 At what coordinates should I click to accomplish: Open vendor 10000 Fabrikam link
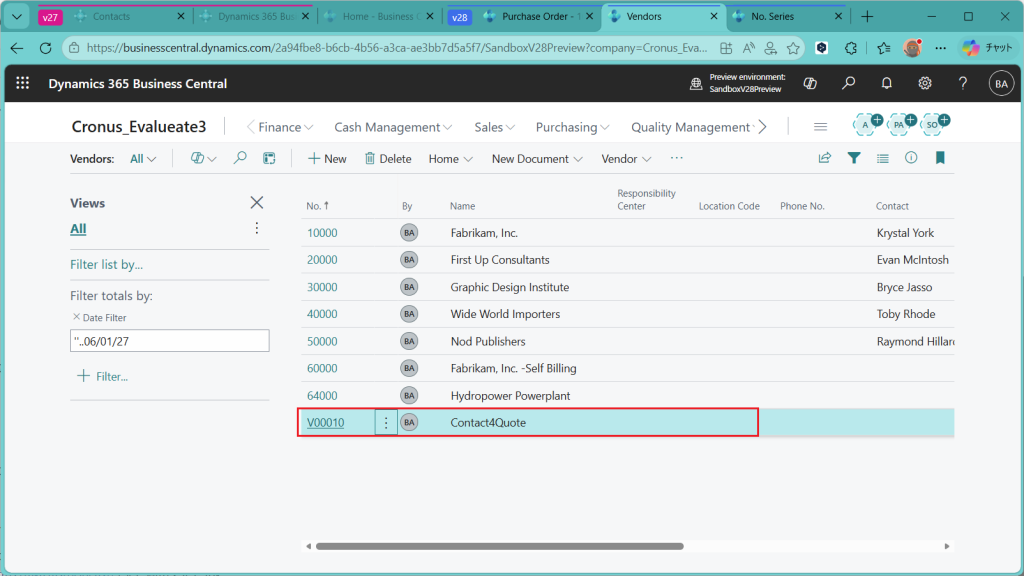coord(322,233)
